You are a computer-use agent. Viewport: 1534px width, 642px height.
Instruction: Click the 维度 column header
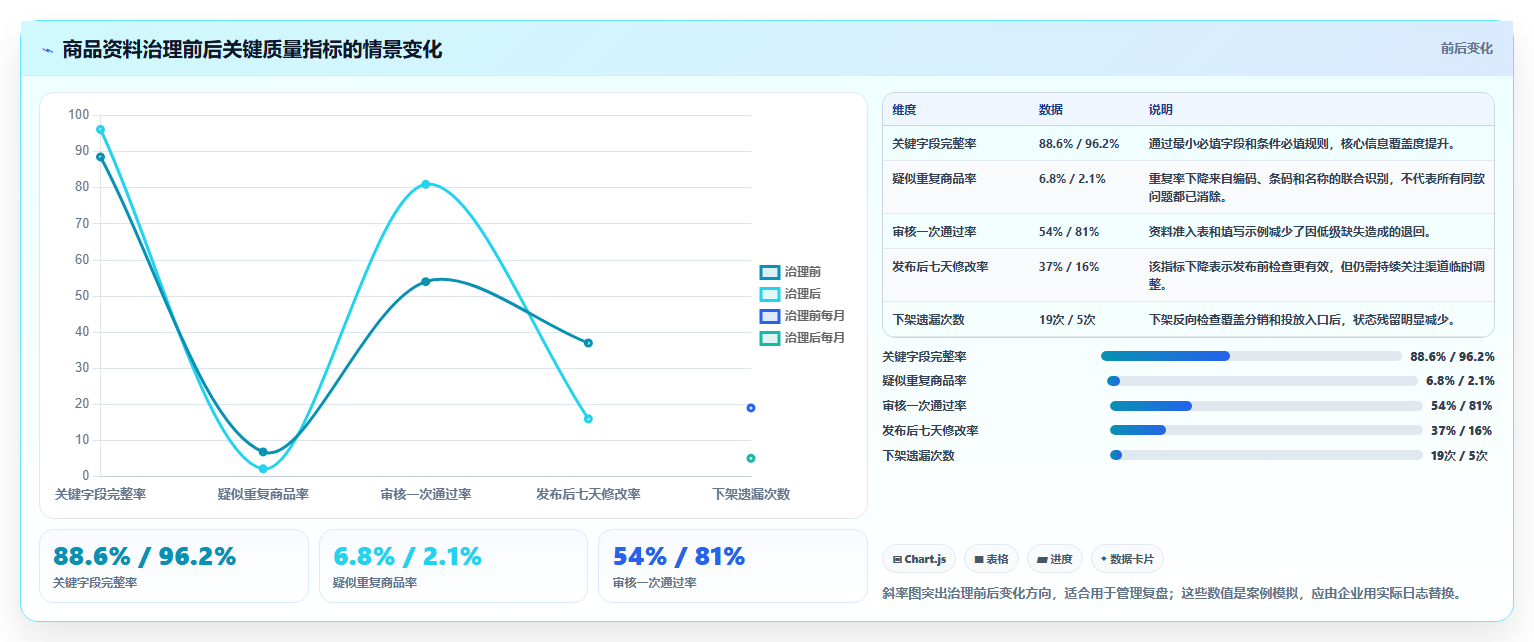[904, 110]
